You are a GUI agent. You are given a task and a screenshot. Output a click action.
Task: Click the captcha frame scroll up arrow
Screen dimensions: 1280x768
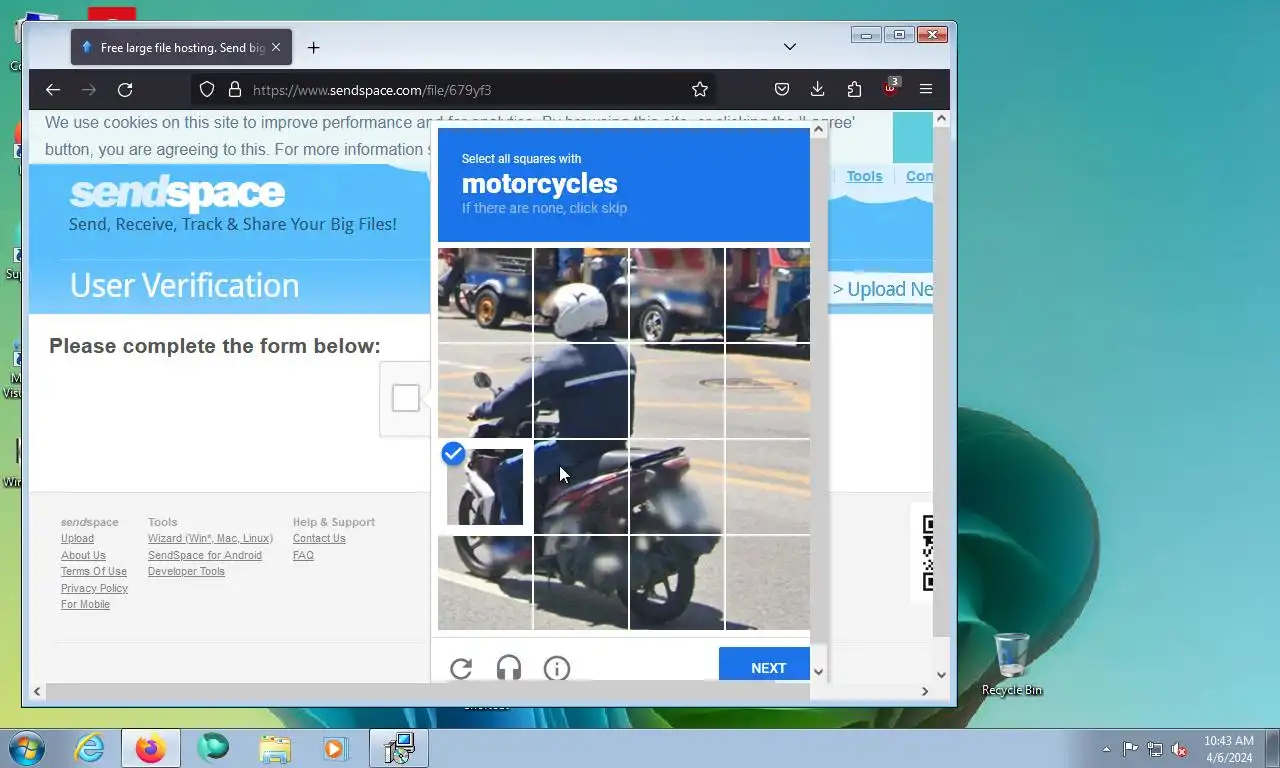tap(818, 129)
